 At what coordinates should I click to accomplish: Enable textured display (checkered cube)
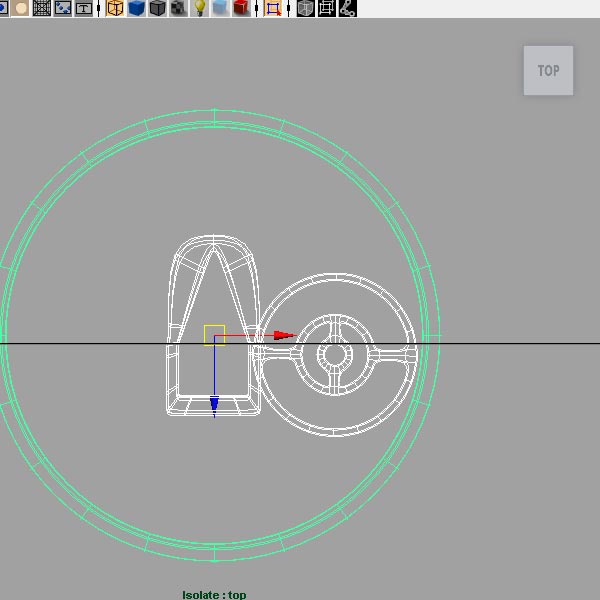178,8
